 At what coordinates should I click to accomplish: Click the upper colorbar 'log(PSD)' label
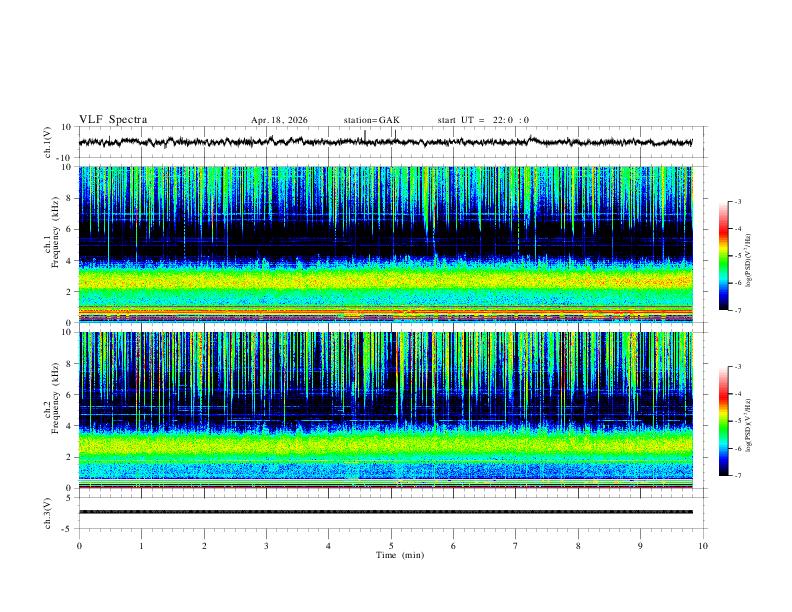pyautogui.click(x=748, y=261)
